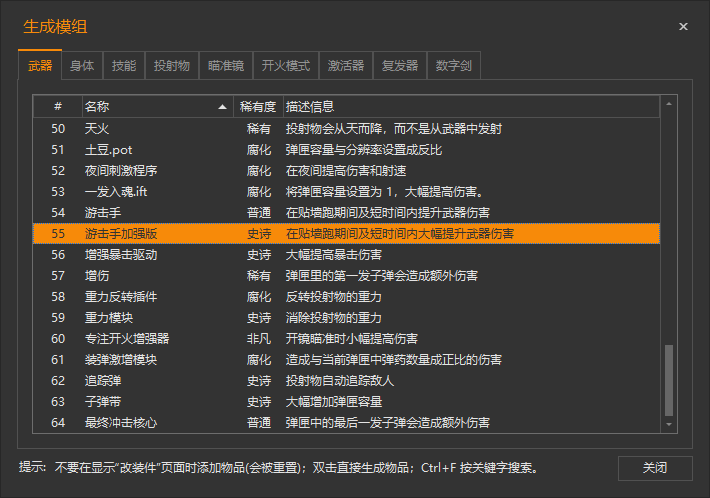Image resolution: width=710 pixels, height=498 pixels.
Task: Open the 开火模式 tab
Action: (286, 66)
